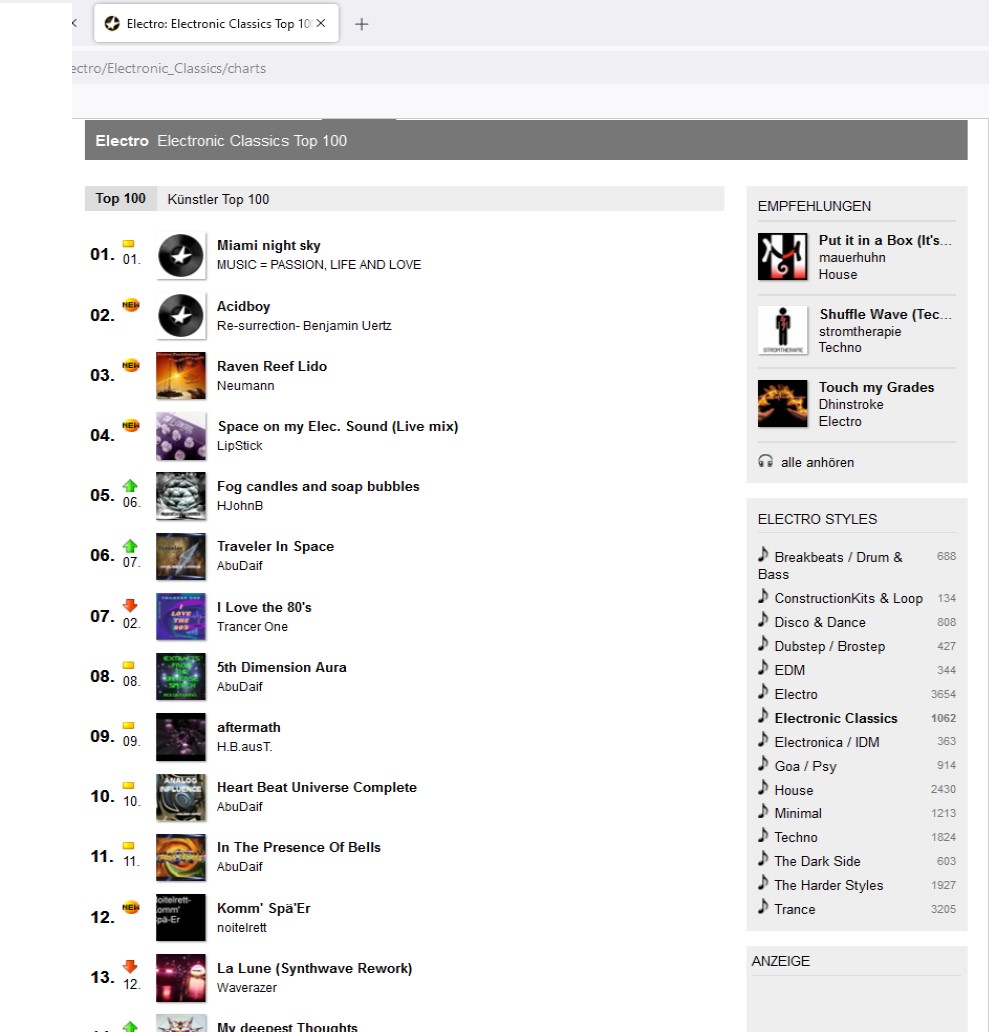Click the Shuffle Wave recommendation thumbnail
Image resolution: width=989 pixels, height=1032 pixels.
point(782,330)
